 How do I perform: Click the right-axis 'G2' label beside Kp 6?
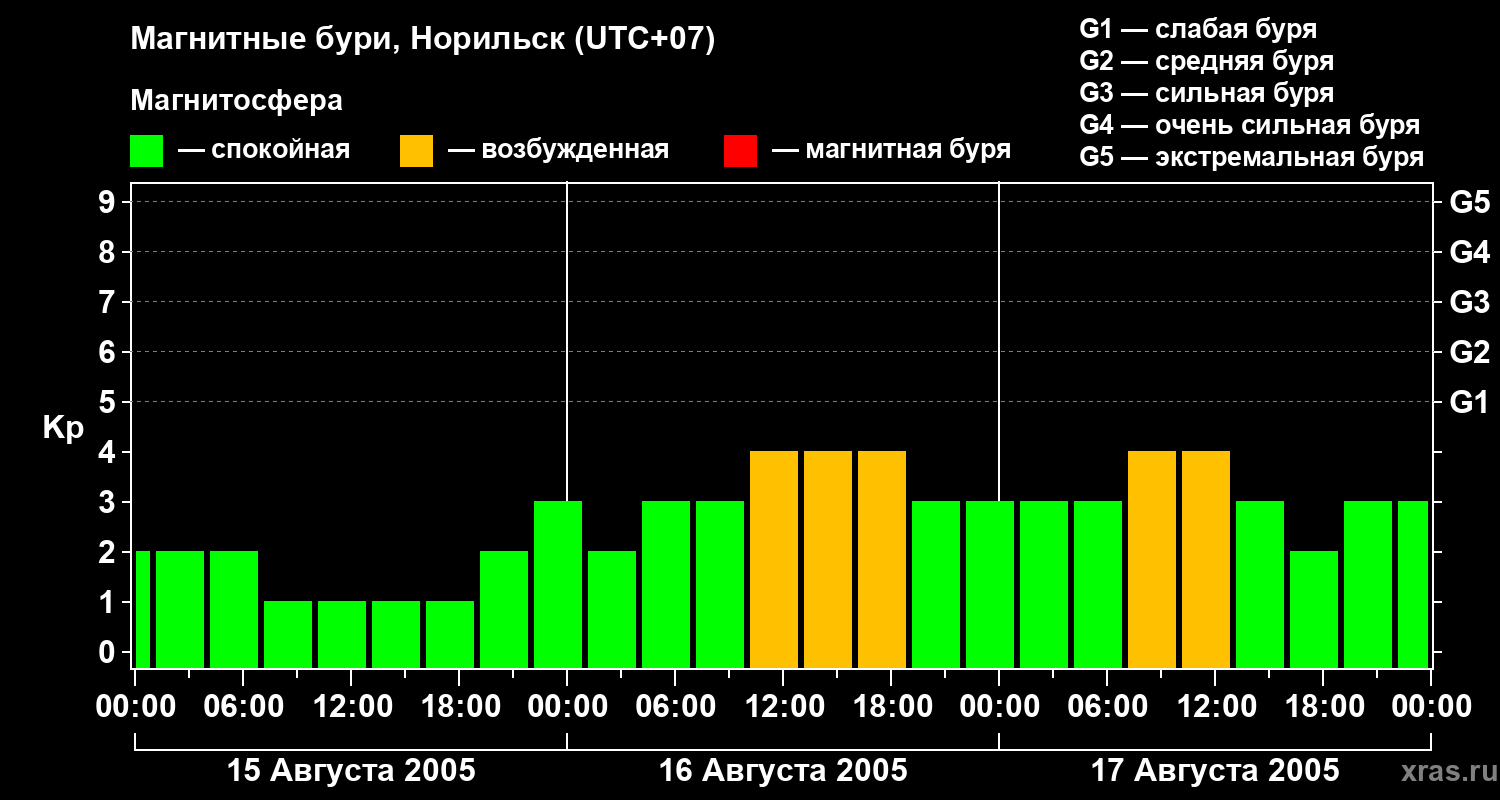pos(1469,352)
